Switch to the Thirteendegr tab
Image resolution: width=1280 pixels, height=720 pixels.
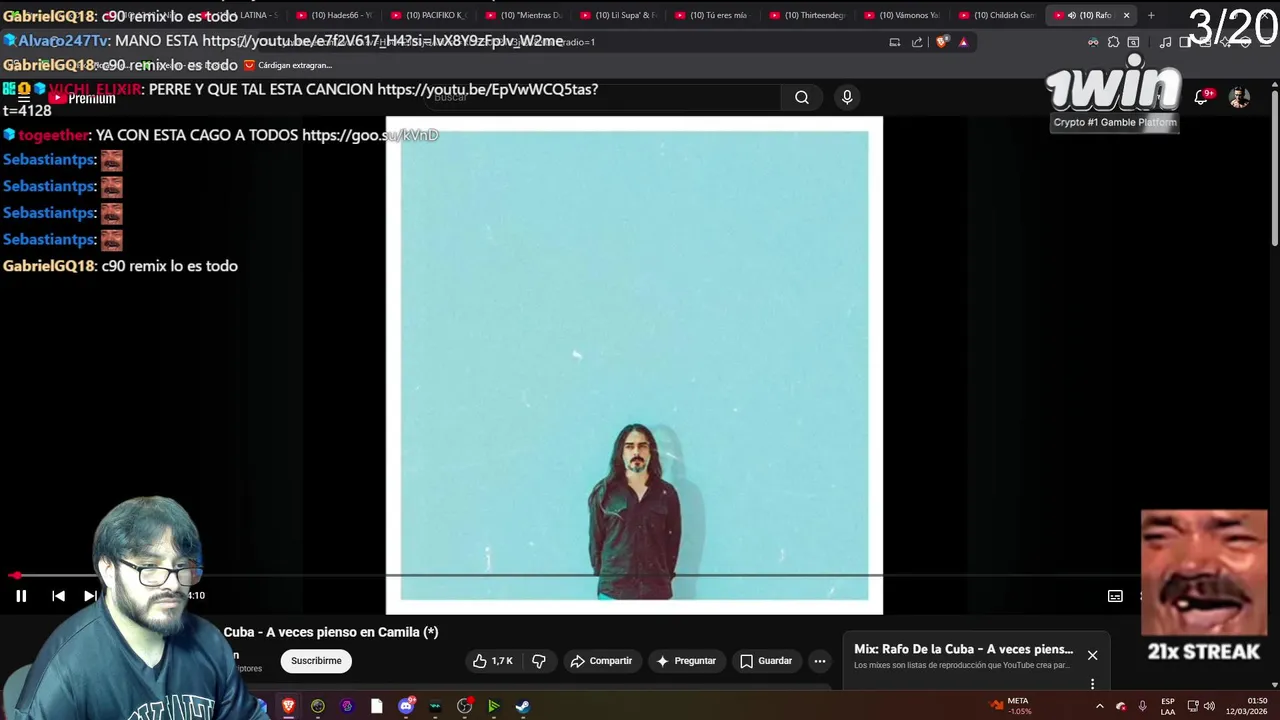pyautogui.click(x=807, y=15)
